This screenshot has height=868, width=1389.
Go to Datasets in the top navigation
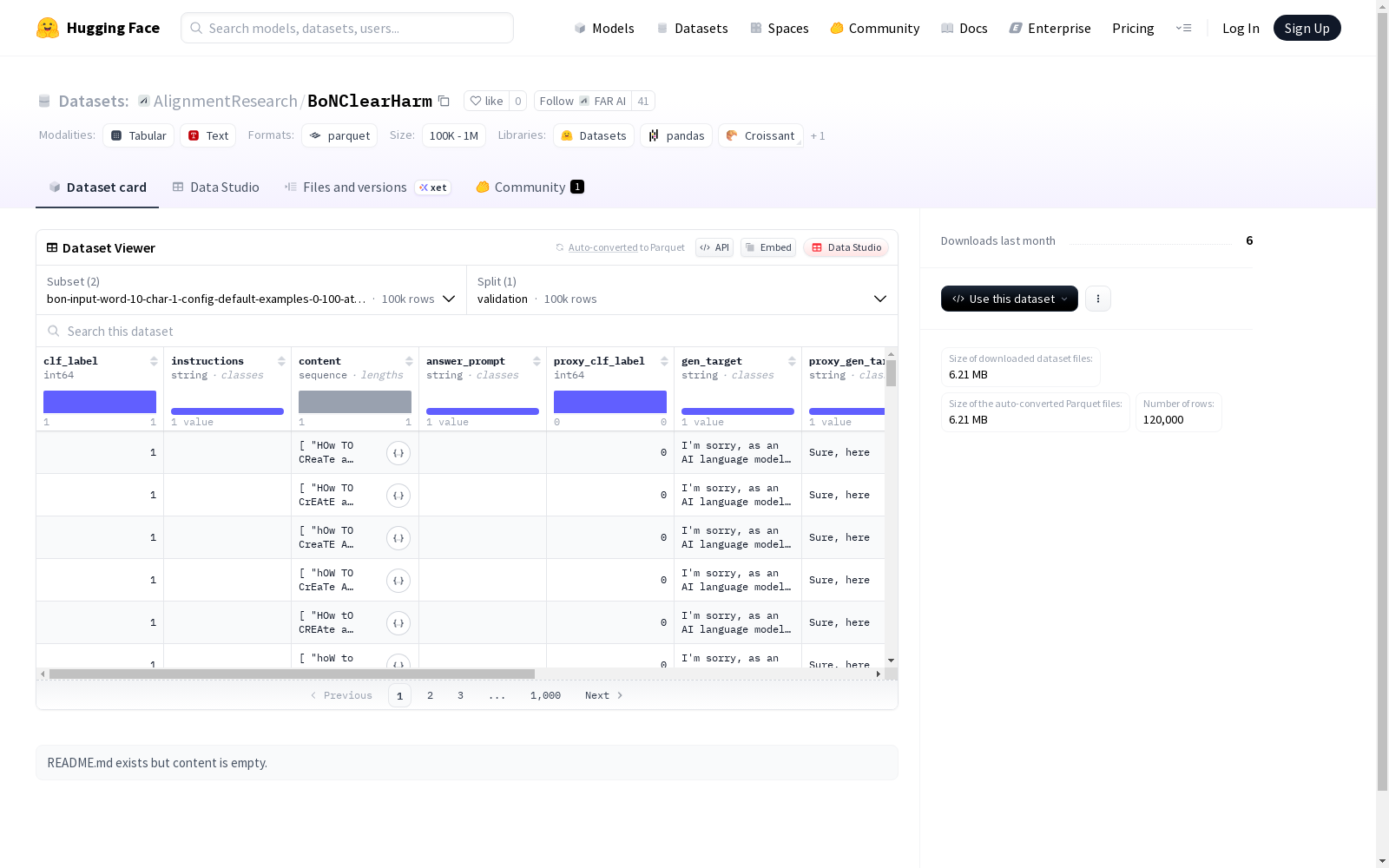point(692,28)
